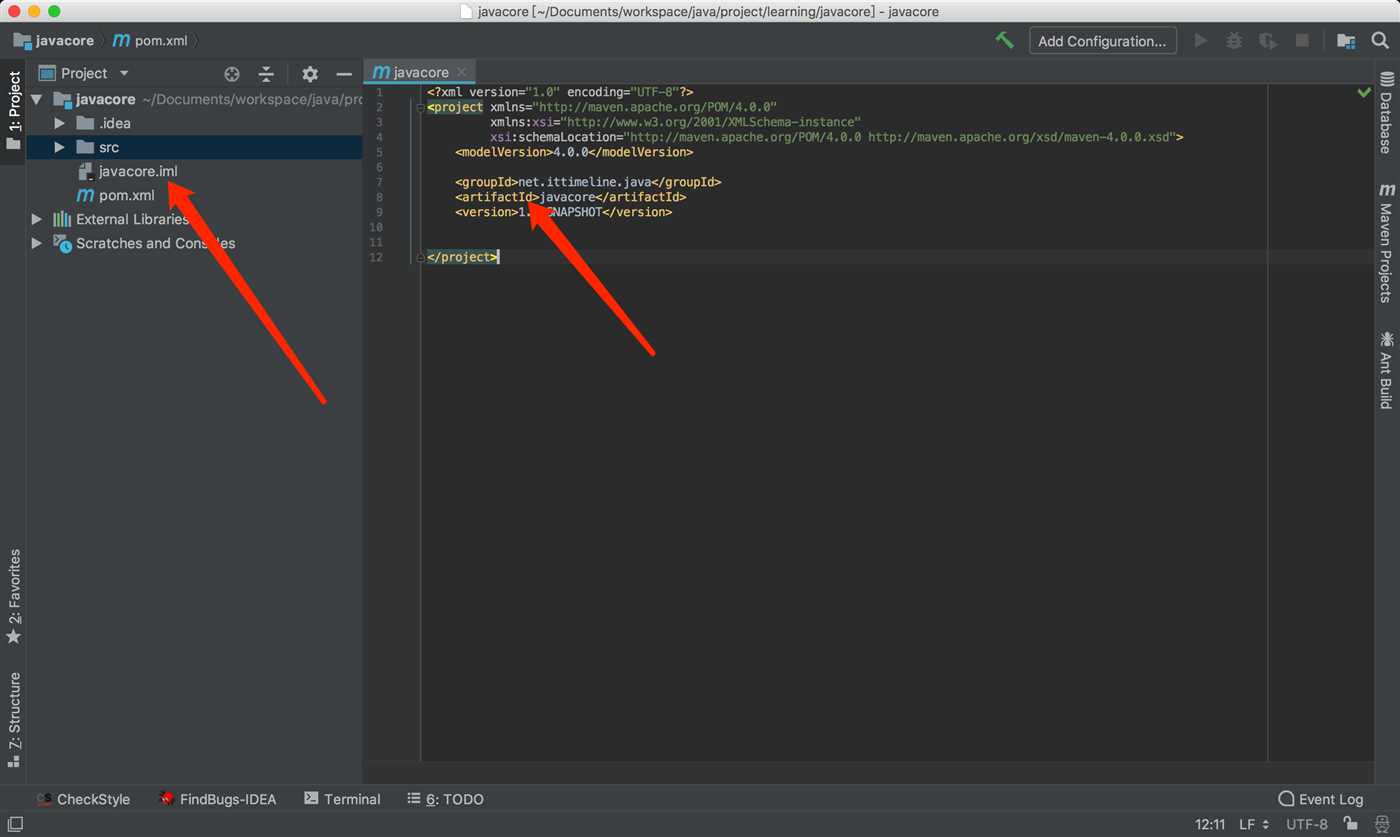Screen dimensions: 1400x837
Task: Expand the .idea folder arrow
Action: point(60,123)
